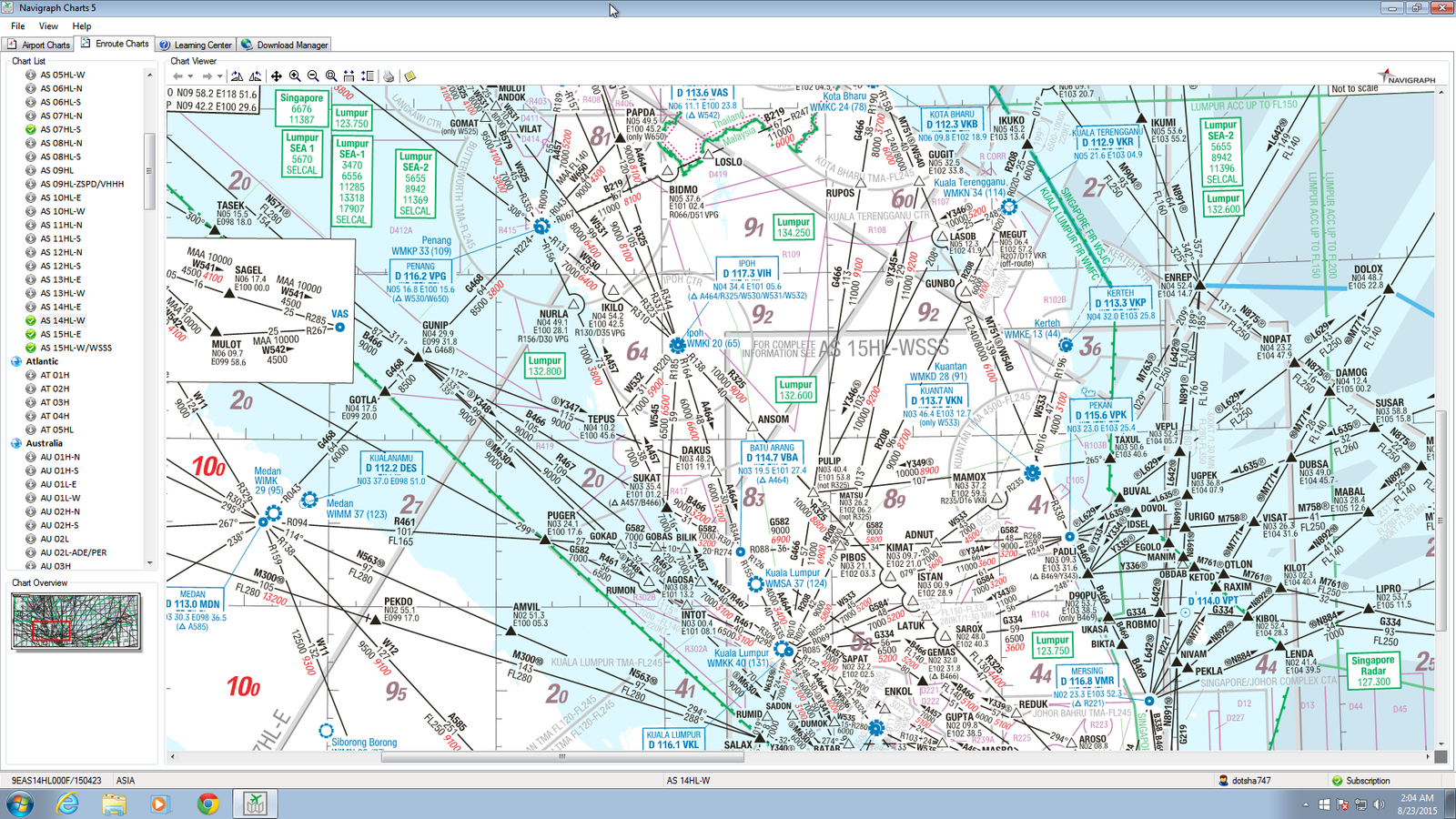The height and width of the screenshot is (819, 1456).
Task: Collapse the Australia chart group
Action: (16, 443)
